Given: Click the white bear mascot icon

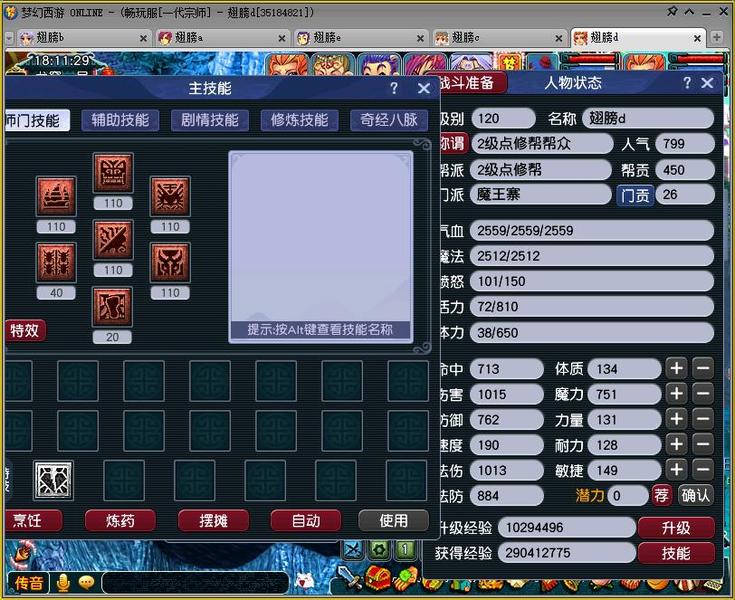Looking at the screenshot, I should point(306,582).
